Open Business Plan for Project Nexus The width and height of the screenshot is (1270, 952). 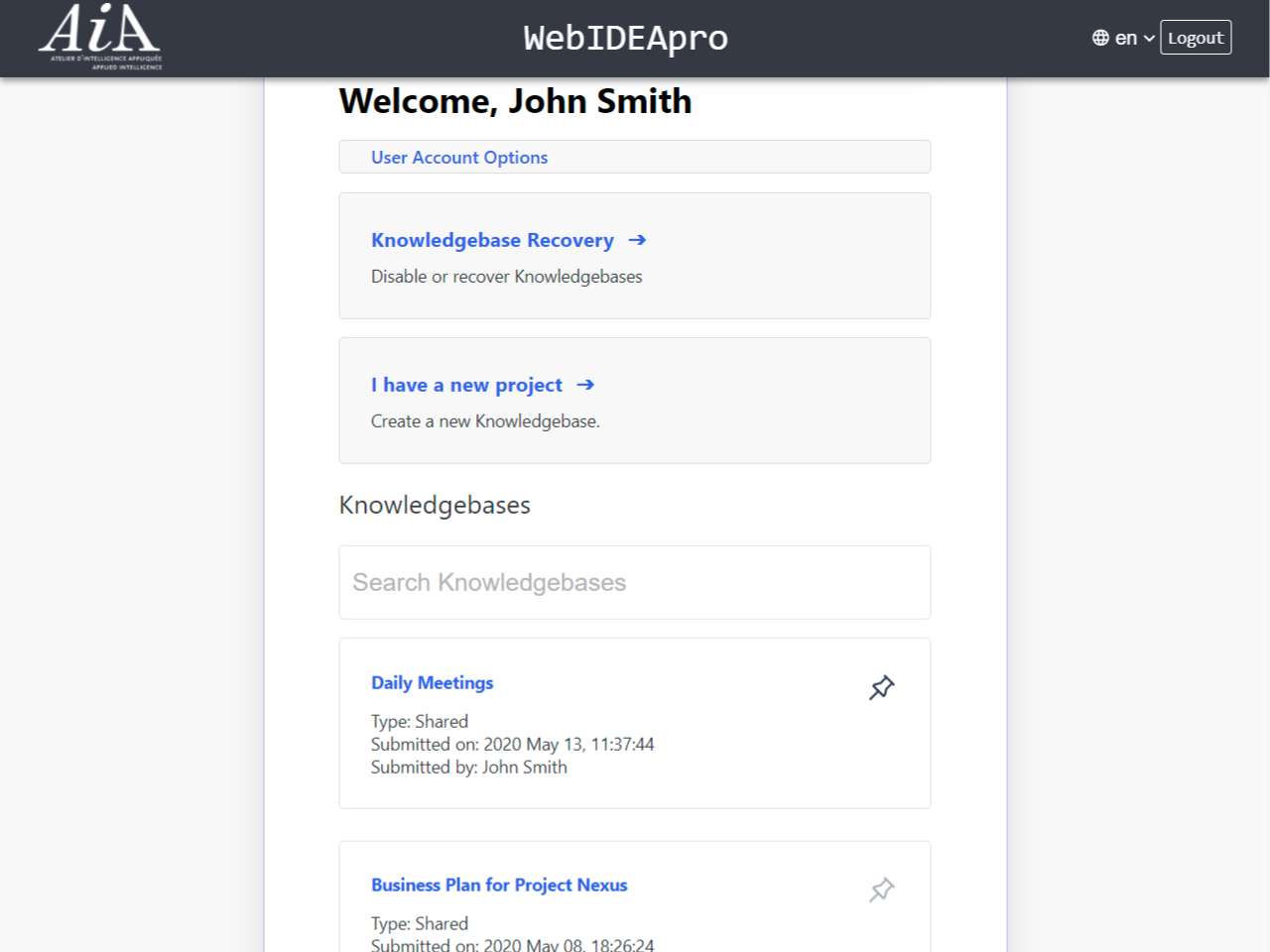coord(499,885)
